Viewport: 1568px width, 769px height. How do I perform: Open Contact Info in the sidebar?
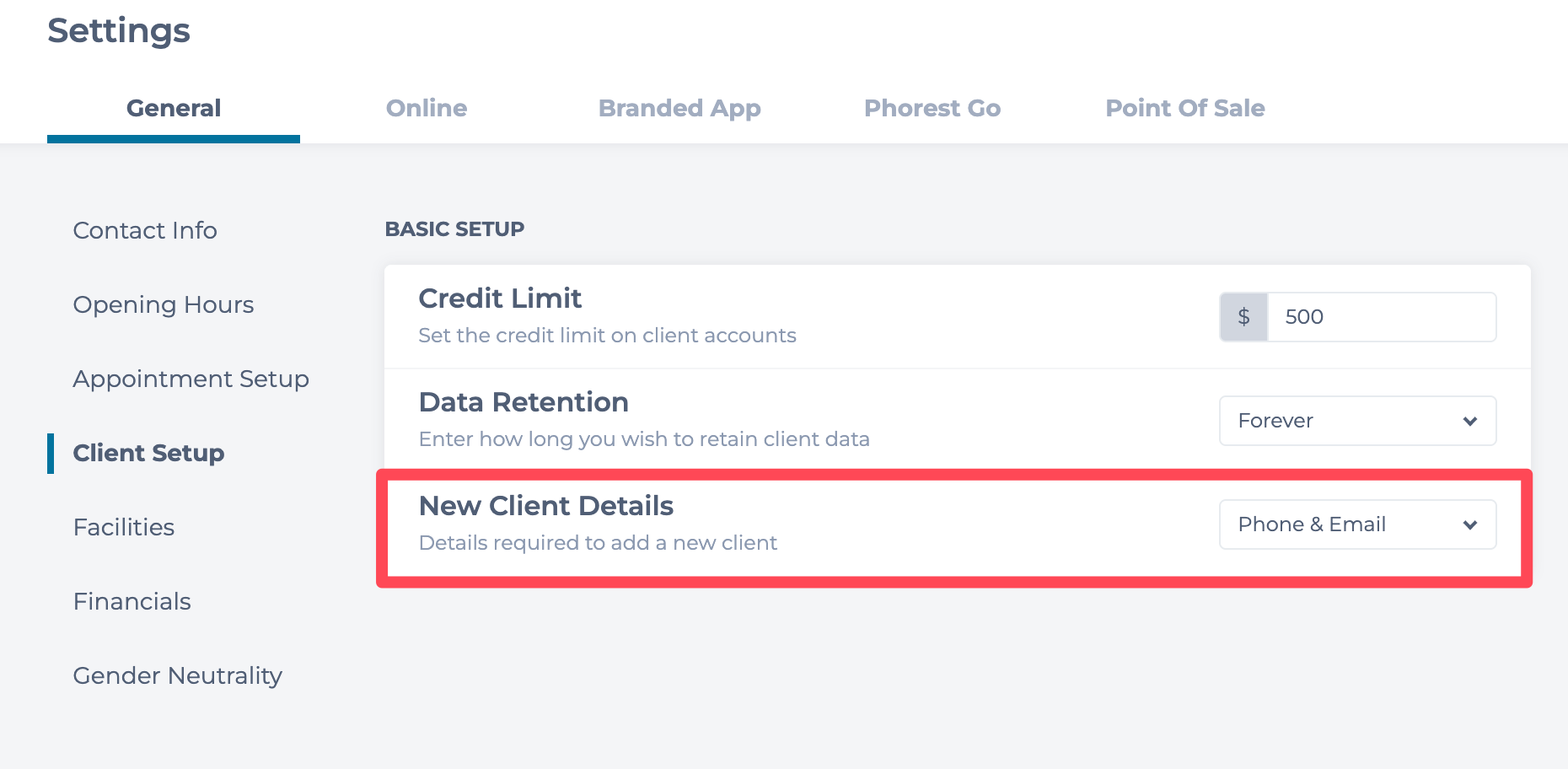pyautogui.click(x=145, y=230)
